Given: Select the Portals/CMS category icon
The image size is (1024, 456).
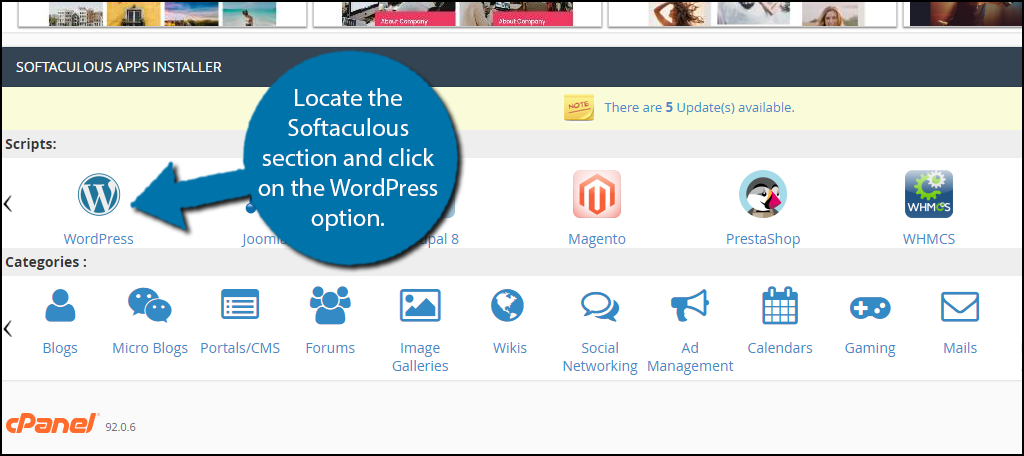Looking at the screenshot, I should (240, 304).
